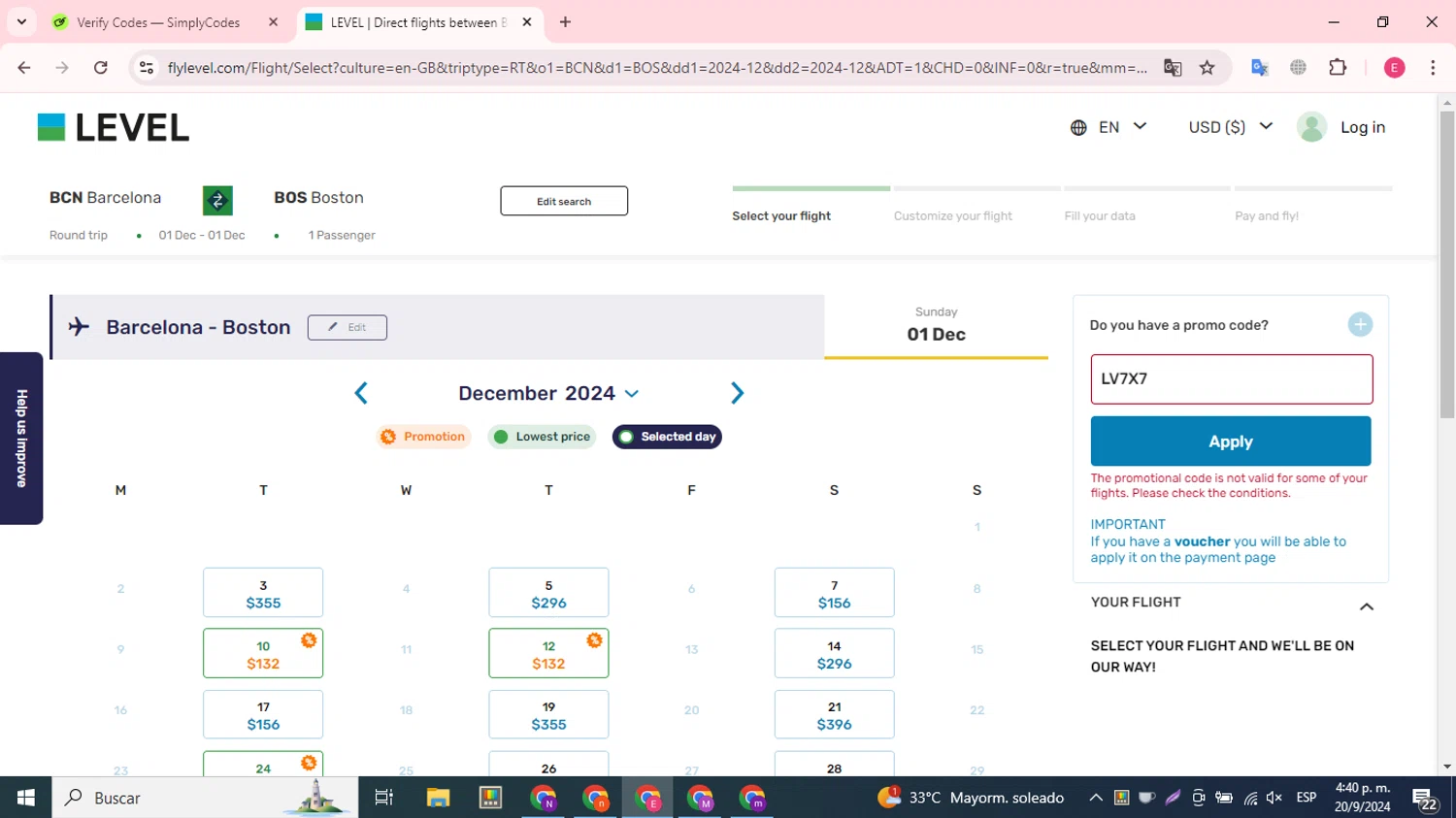Choose 10 December at $132
Screen dimensions: 1456x818
click(x=263, y=653)
